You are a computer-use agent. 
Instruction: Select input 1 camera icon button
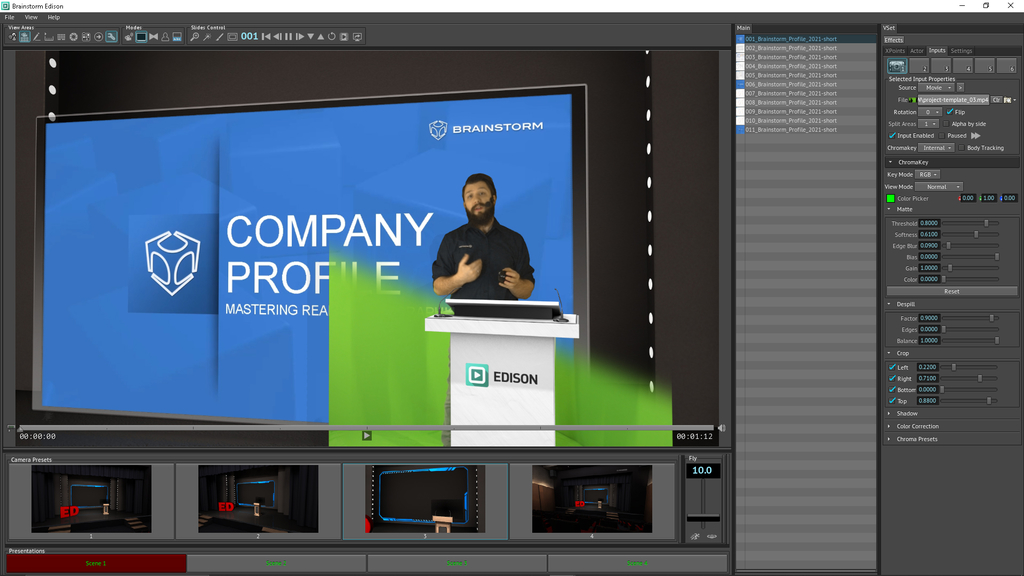[897, 66]
